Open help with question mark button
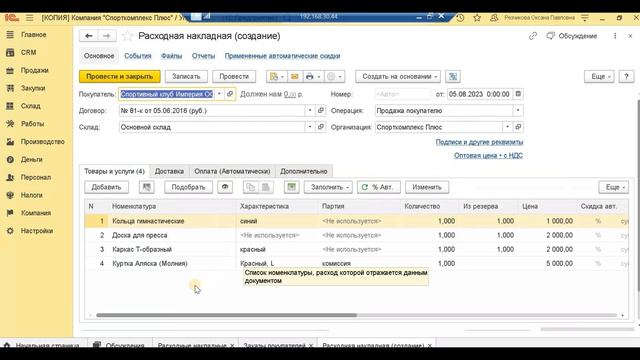Image resolution: width=640 pixels, height=360 pixels. click(626, 76)
